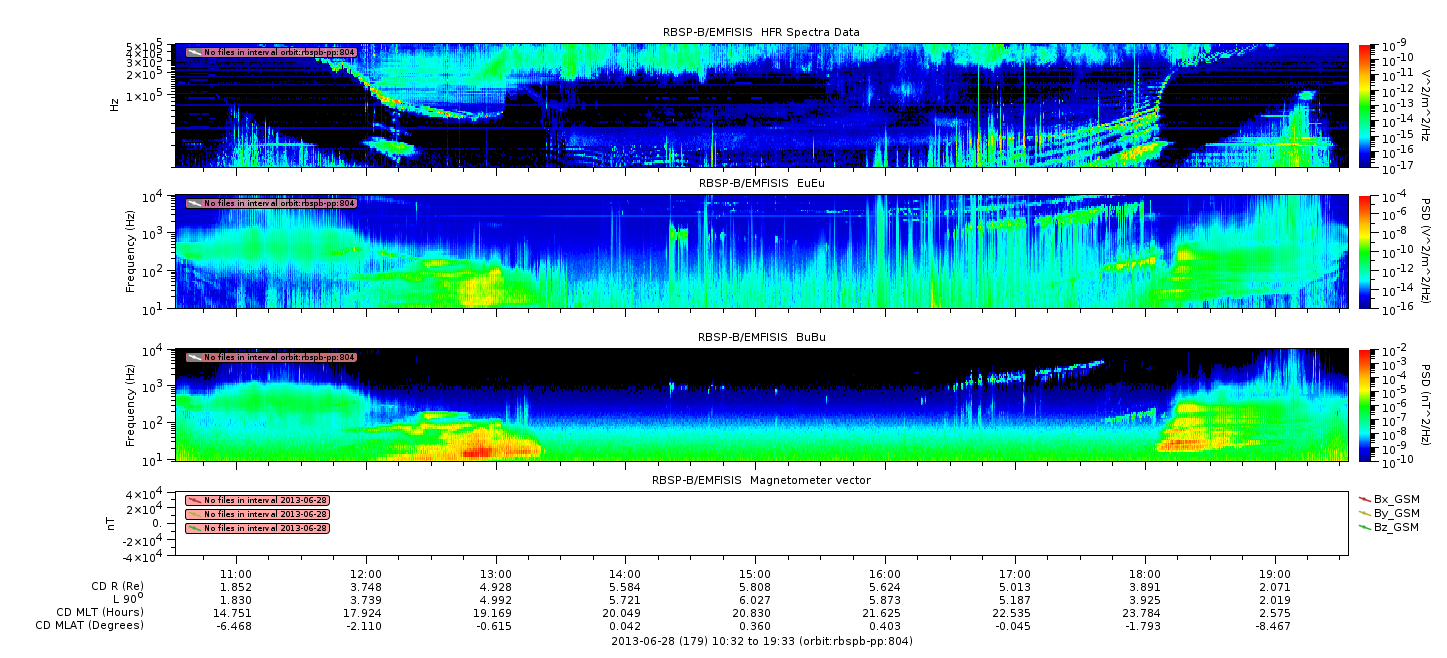Click the date range caption below the plots

coord(761,641)
